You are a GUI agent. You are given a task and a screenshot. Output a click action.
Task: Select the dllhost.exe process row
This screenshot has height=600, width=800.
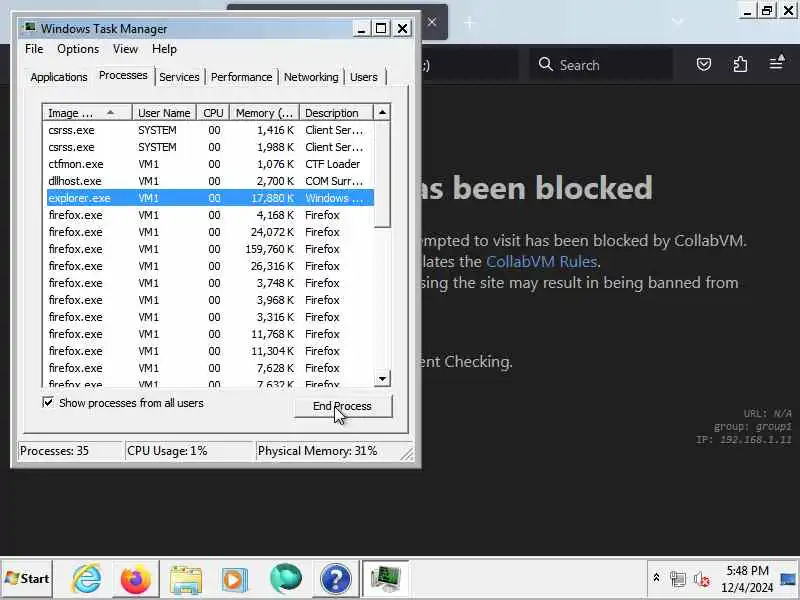(210, 181)
